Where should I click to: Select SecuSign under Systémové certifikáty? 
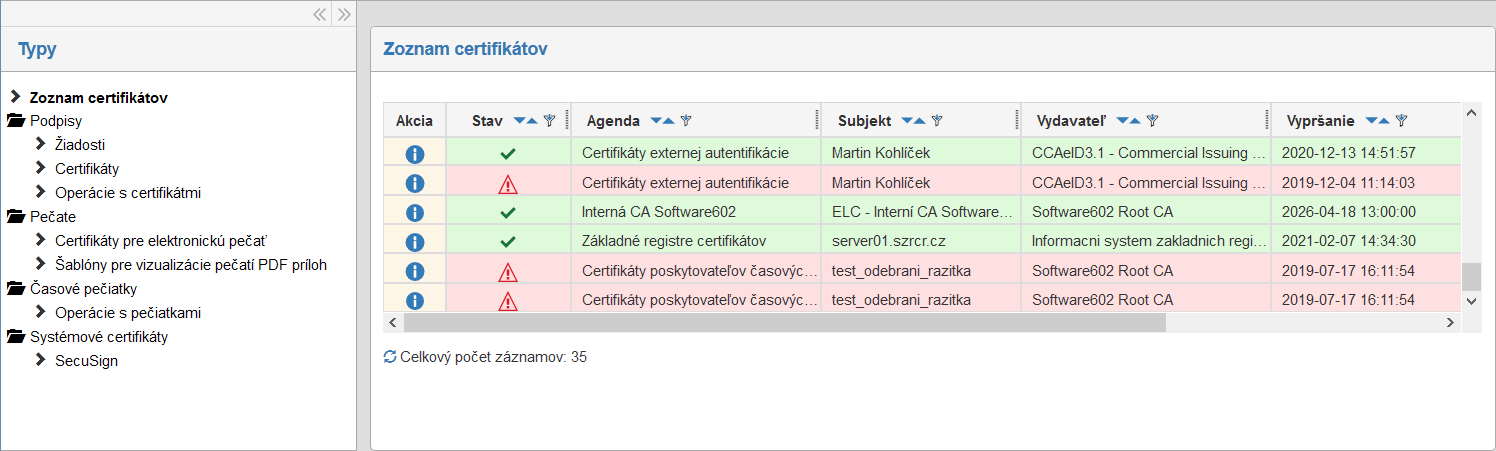click(86, 361)
